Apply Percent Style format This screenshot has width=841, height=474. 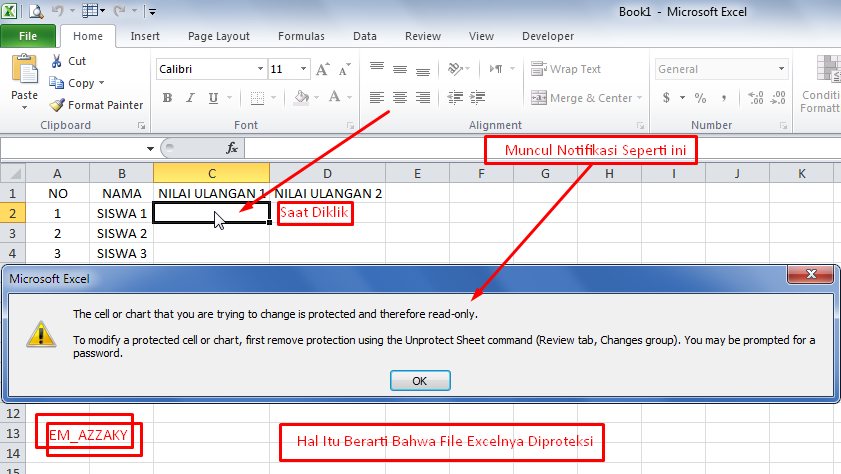[700, 98]
